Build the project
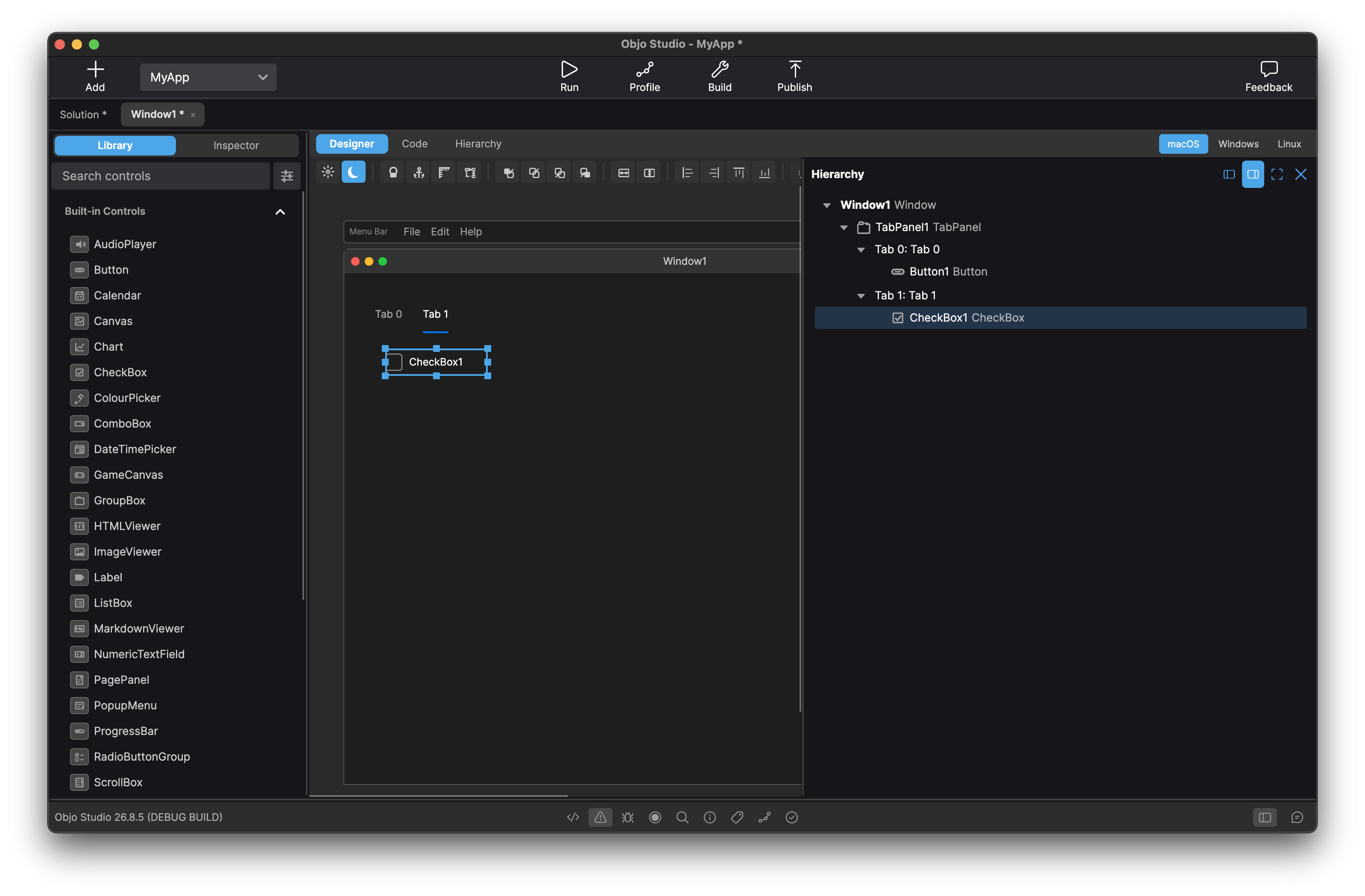Image resolution: width=1365 pixels, height=896 pixels. tap(720, 77)
